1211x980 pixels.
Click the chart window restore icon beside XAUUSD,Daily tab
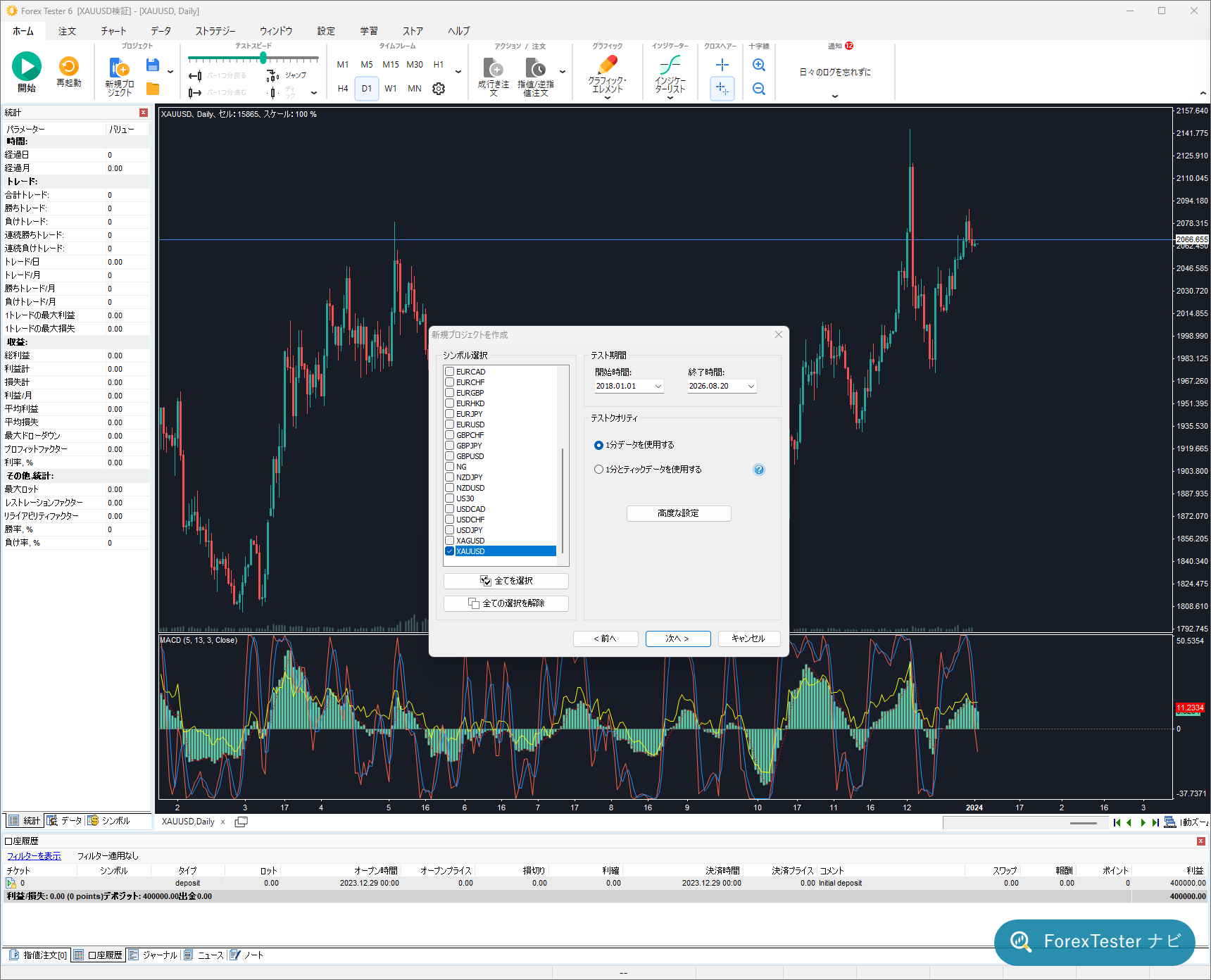point(241,822)
